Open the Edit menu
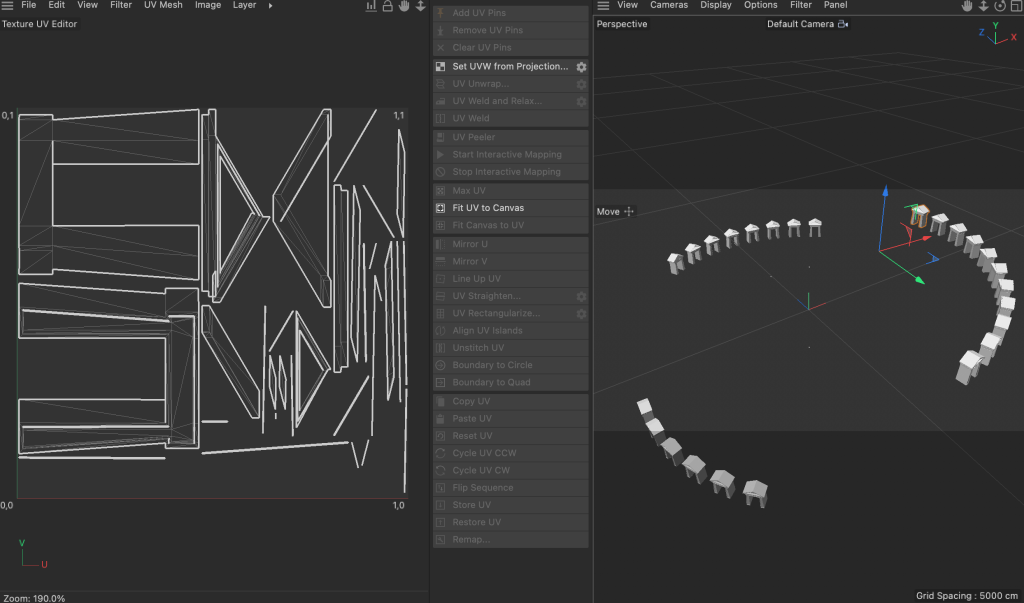 57,5
